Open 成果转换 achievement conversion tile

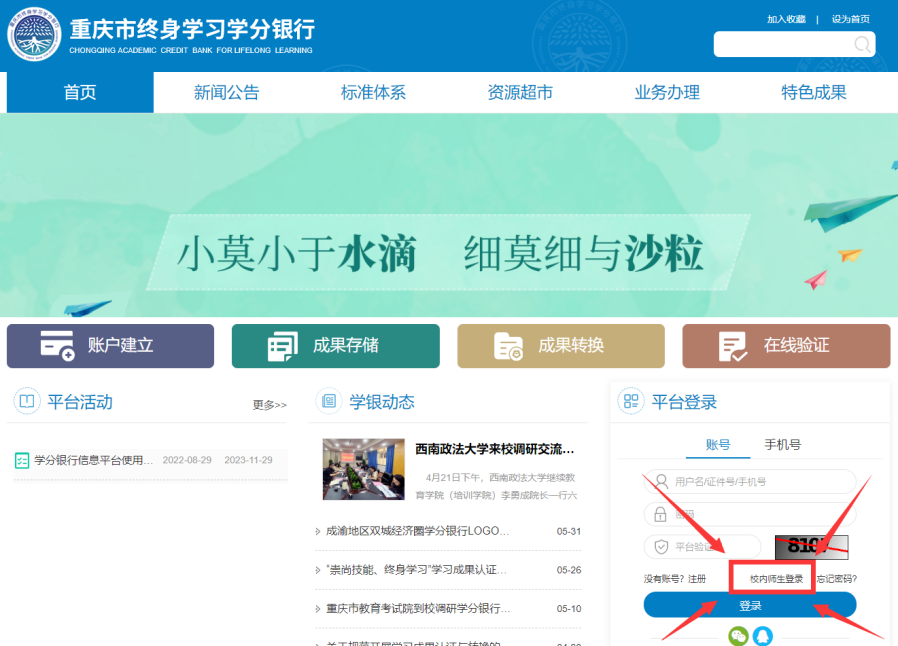pyautogui.click(x=560, y=346)
